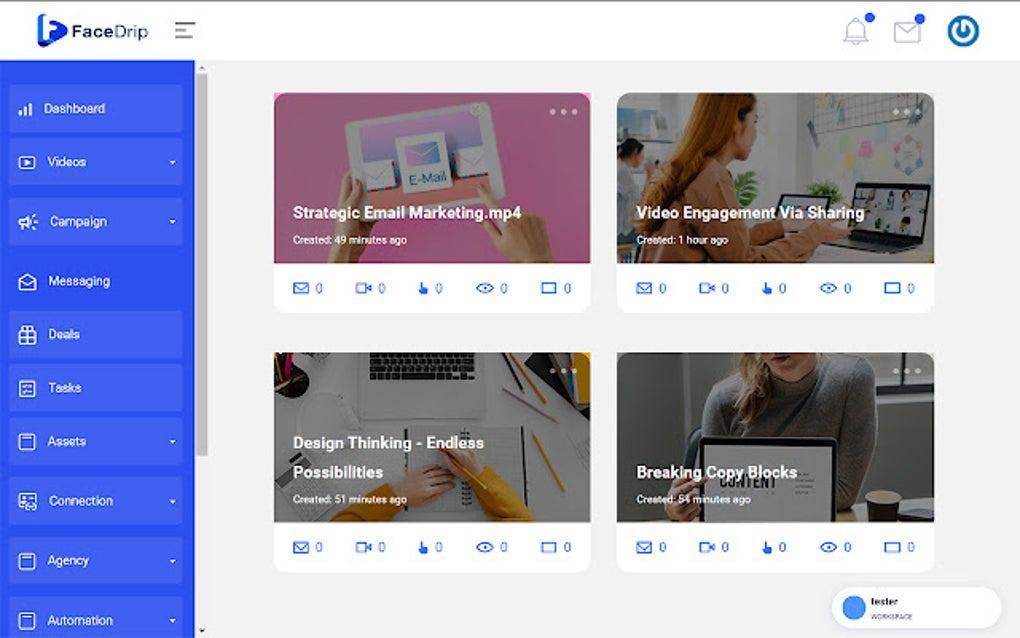Click the Videos play icon in sidebar
Screen dimensions: 1020x638
(x=27, y=163)
